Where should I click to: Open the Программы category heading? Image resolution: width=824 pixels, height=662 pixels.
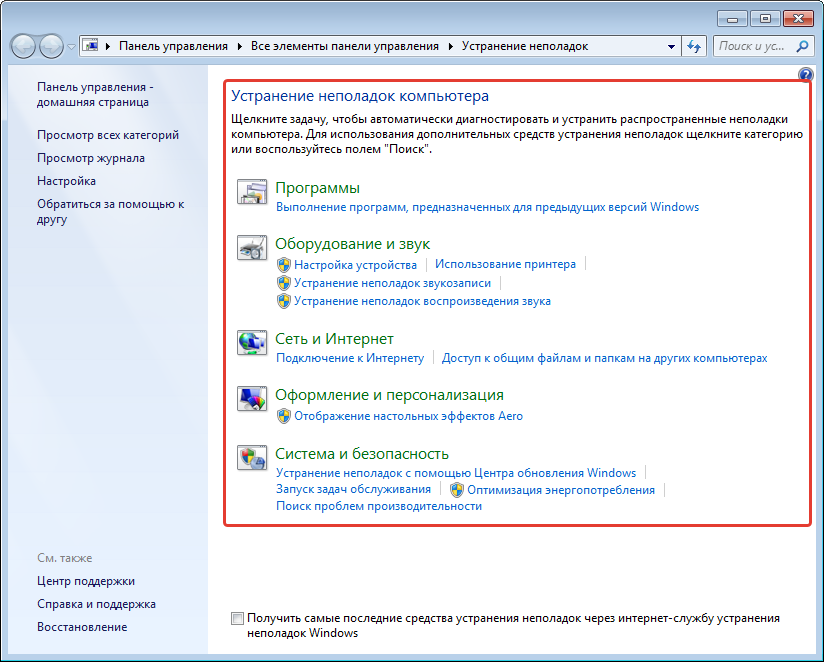[x=317, y=188]
